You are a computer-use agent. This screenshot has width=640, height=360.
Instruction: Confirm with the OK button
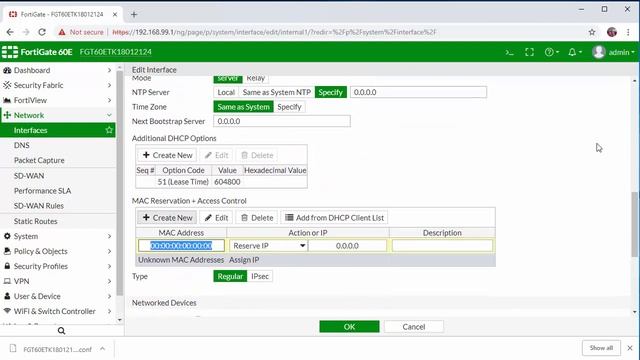point(349,327)
